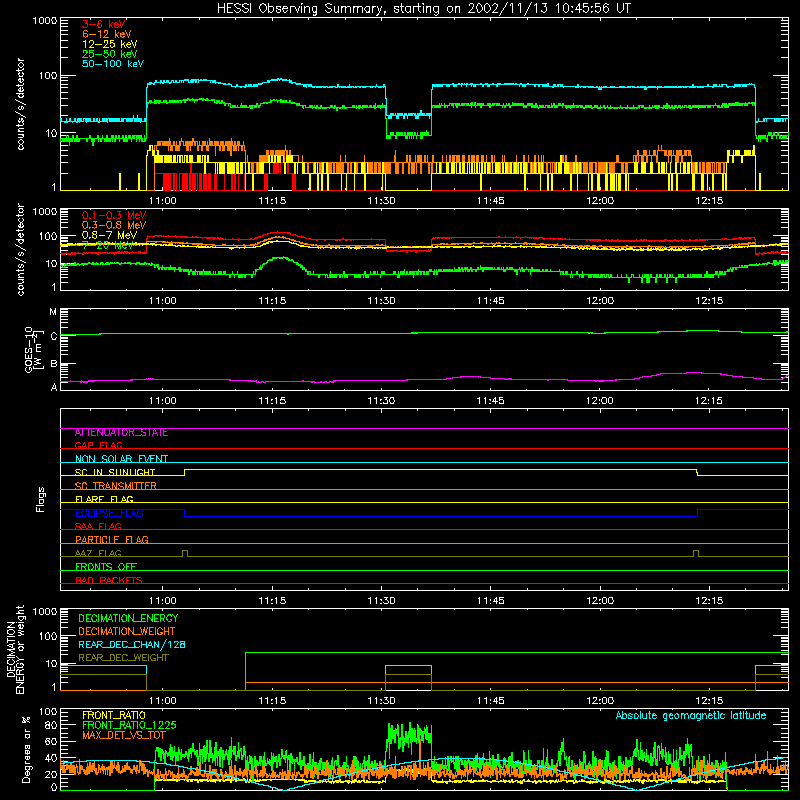Click the C class tick label on GOES axis
The image size is (800, 800).
pyautogui.click(x=54, y=336)
